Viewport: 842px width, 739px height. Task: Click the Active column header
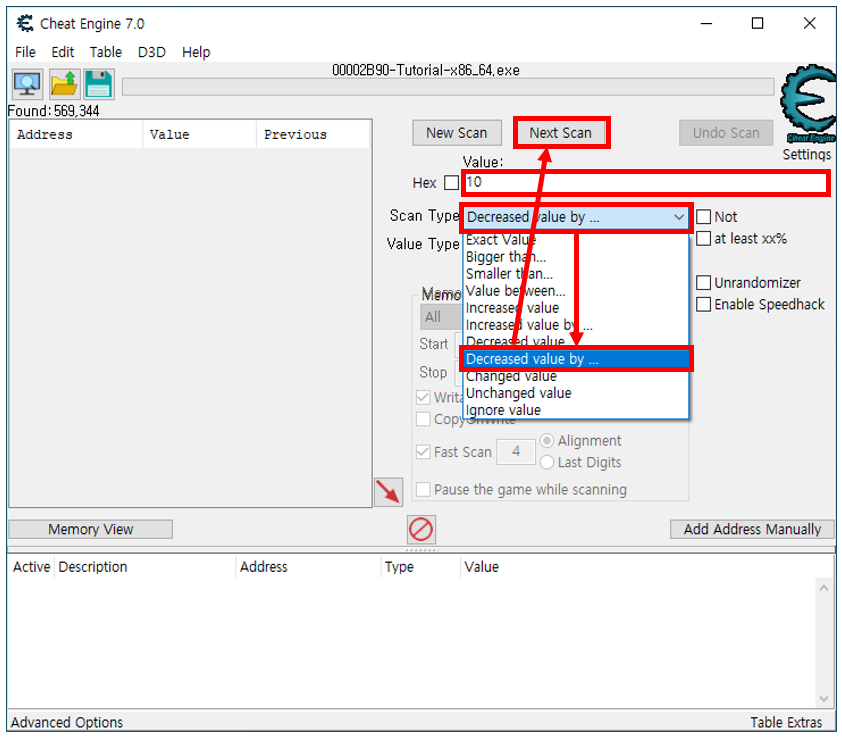click(31, 567)
